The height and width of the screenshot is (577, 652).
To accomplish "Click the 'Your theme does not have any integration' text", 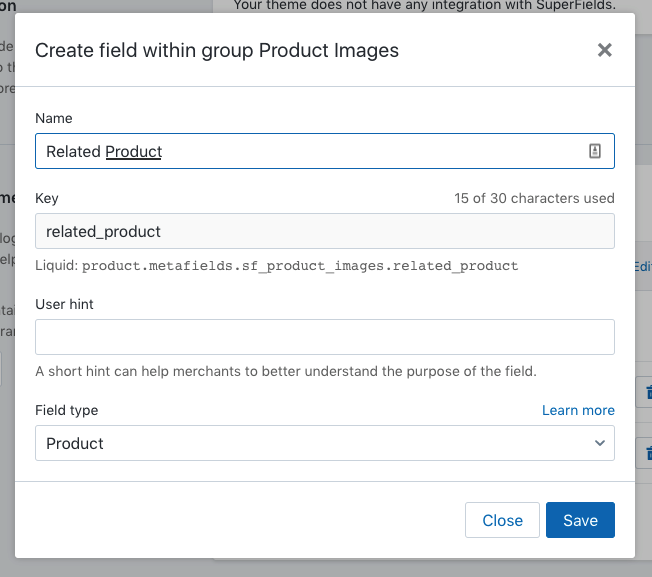I will coord(424,5).
